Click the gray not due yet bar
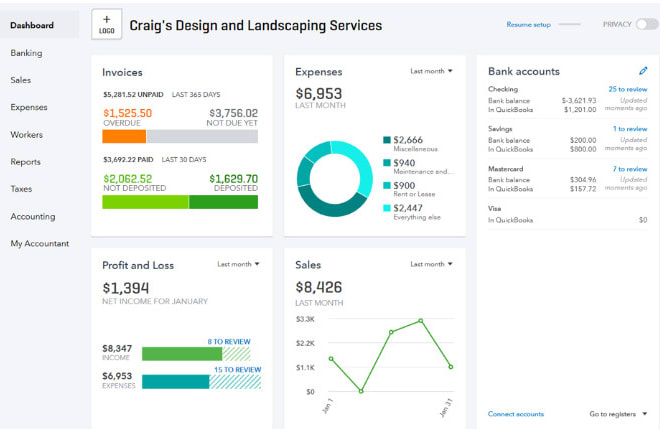 tap(202, 136)
